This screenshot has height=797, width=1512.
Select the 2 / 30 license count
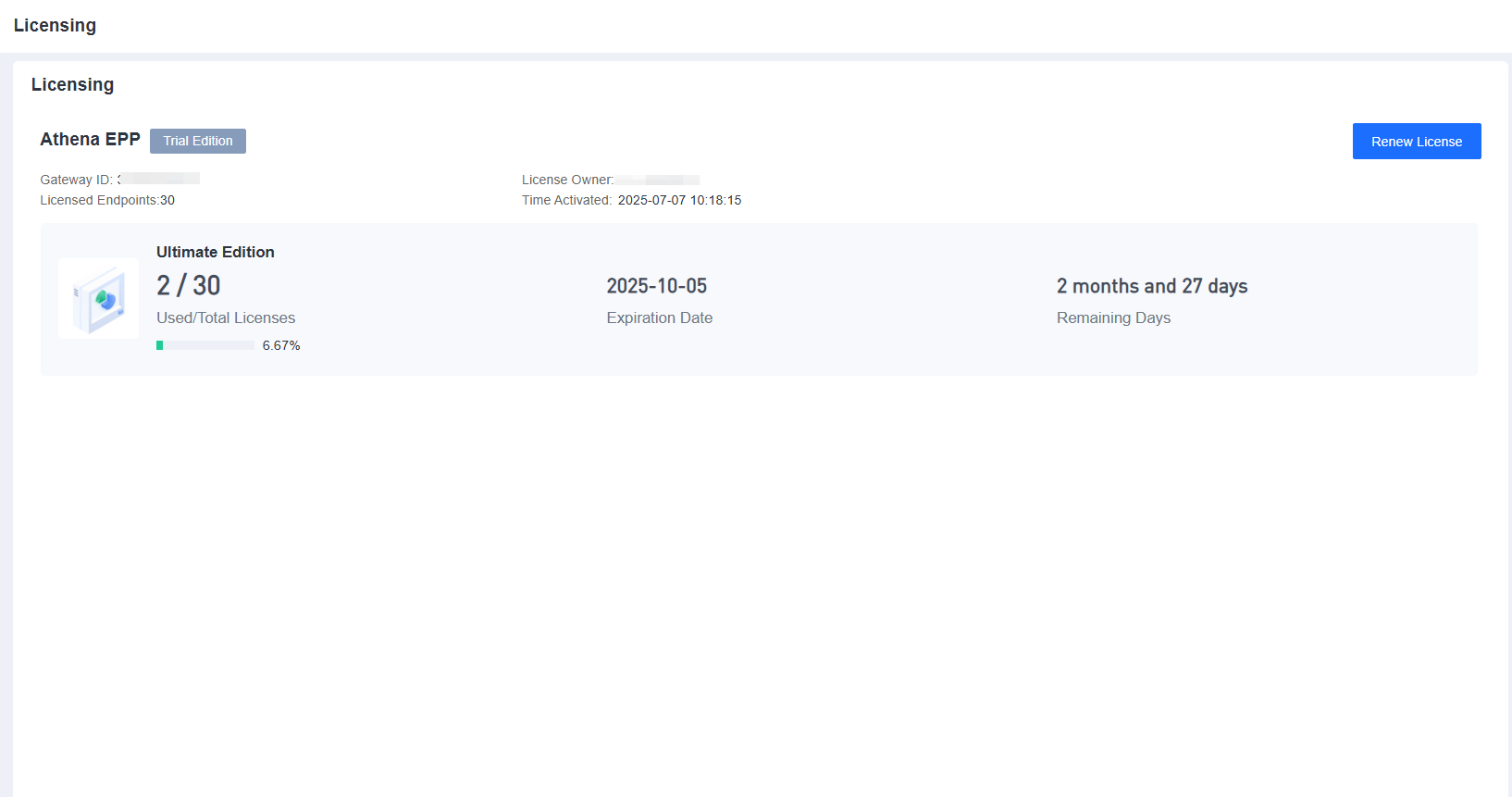(x=189, y=285)
